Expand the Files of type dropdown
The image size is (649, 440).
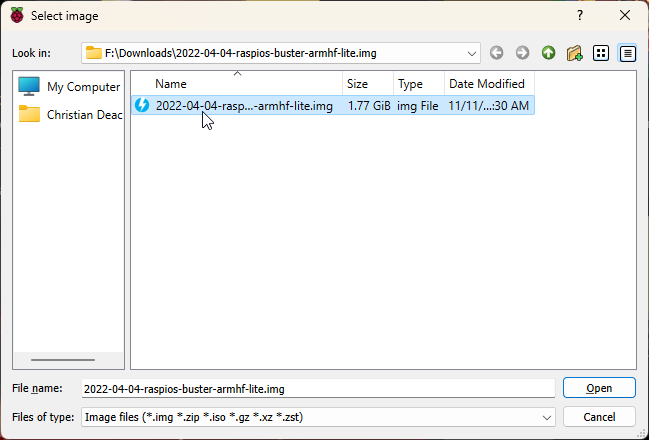(x=546, y=417)
